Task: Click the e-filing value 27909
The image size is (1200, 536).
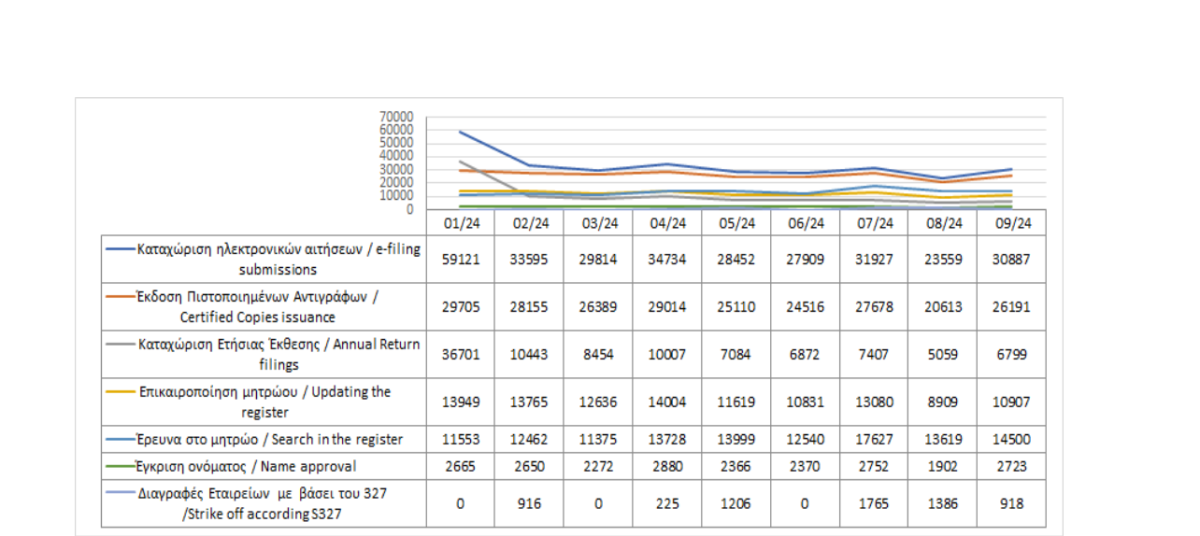Action: [x=805, y=260]
